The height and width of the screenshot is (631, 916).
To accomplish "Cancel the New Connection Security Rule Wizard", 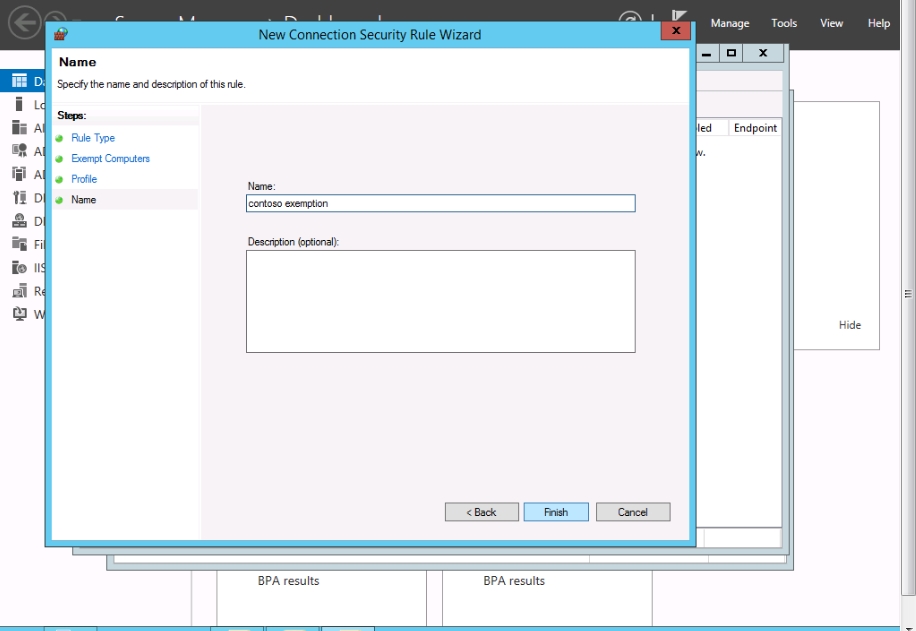I will tap(633, 512).
